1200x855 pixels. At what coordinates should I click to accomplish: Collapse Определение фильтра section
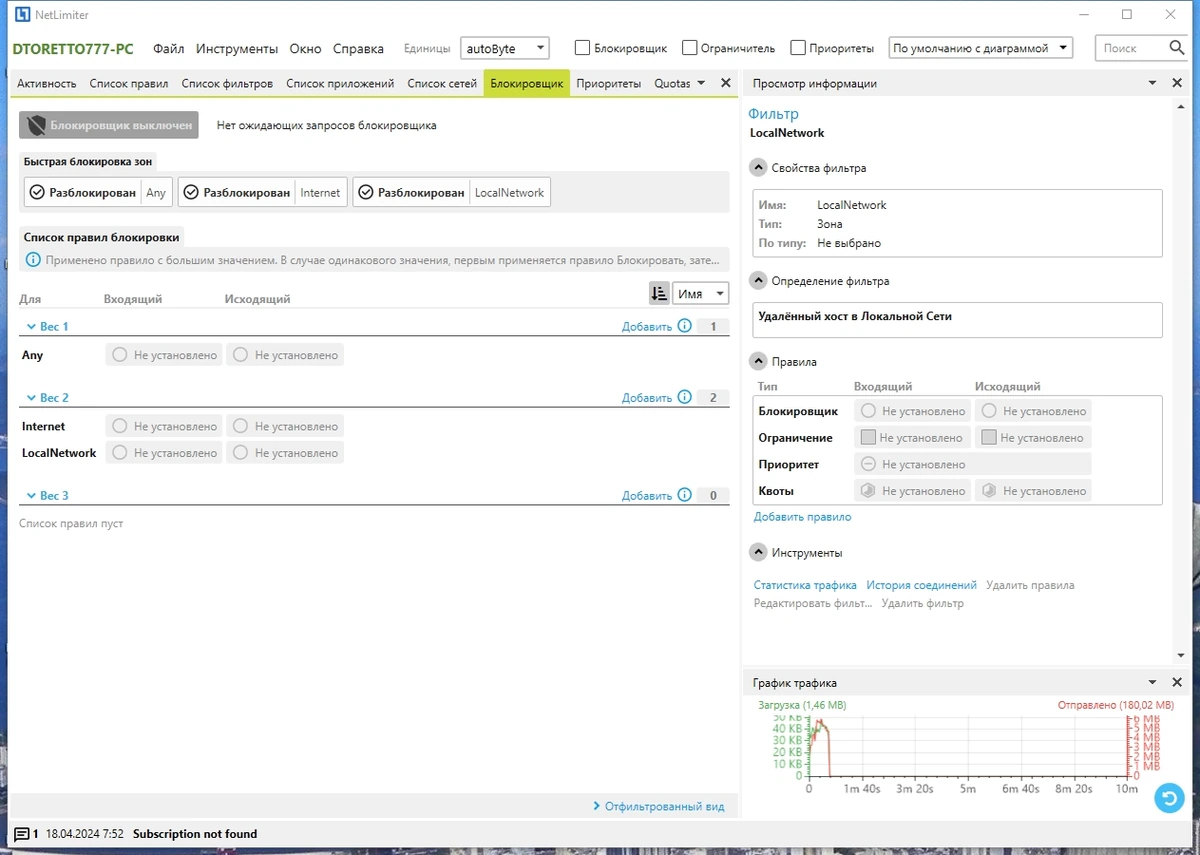click(x=758, y=281)
